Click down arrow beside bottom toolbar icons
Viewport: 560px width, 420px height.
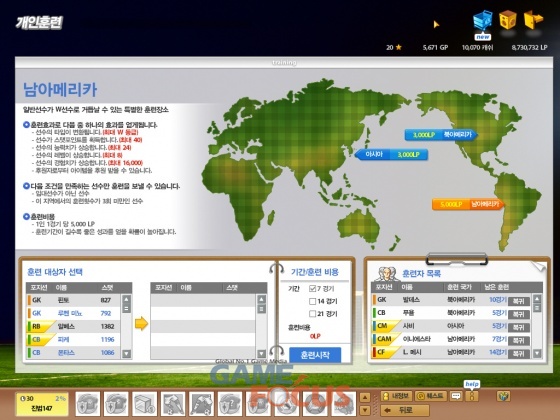tap(365, 410)
